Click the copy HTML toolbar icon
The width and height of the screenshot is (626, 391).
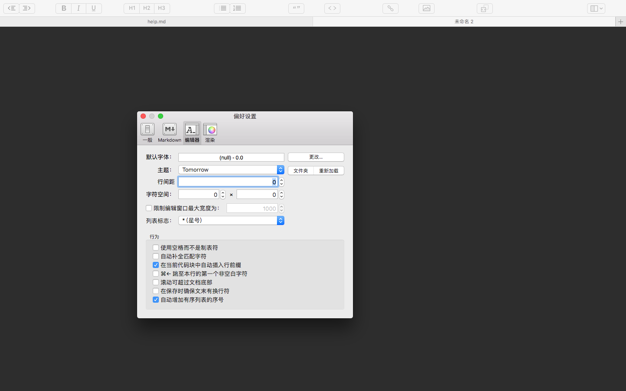pyautogui.click(x=484, y=8)
